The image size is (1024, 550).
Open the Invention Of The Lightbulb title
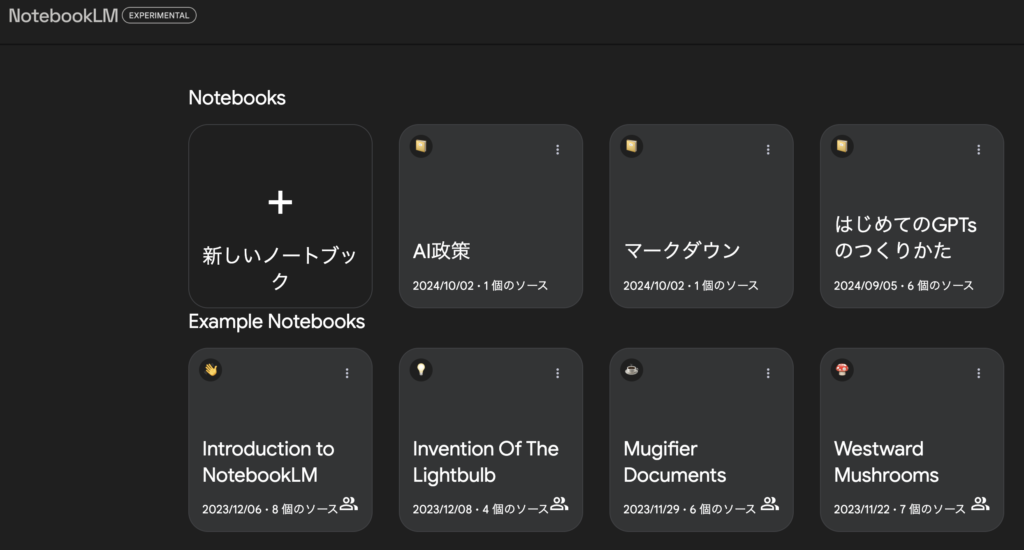[485, 462]
